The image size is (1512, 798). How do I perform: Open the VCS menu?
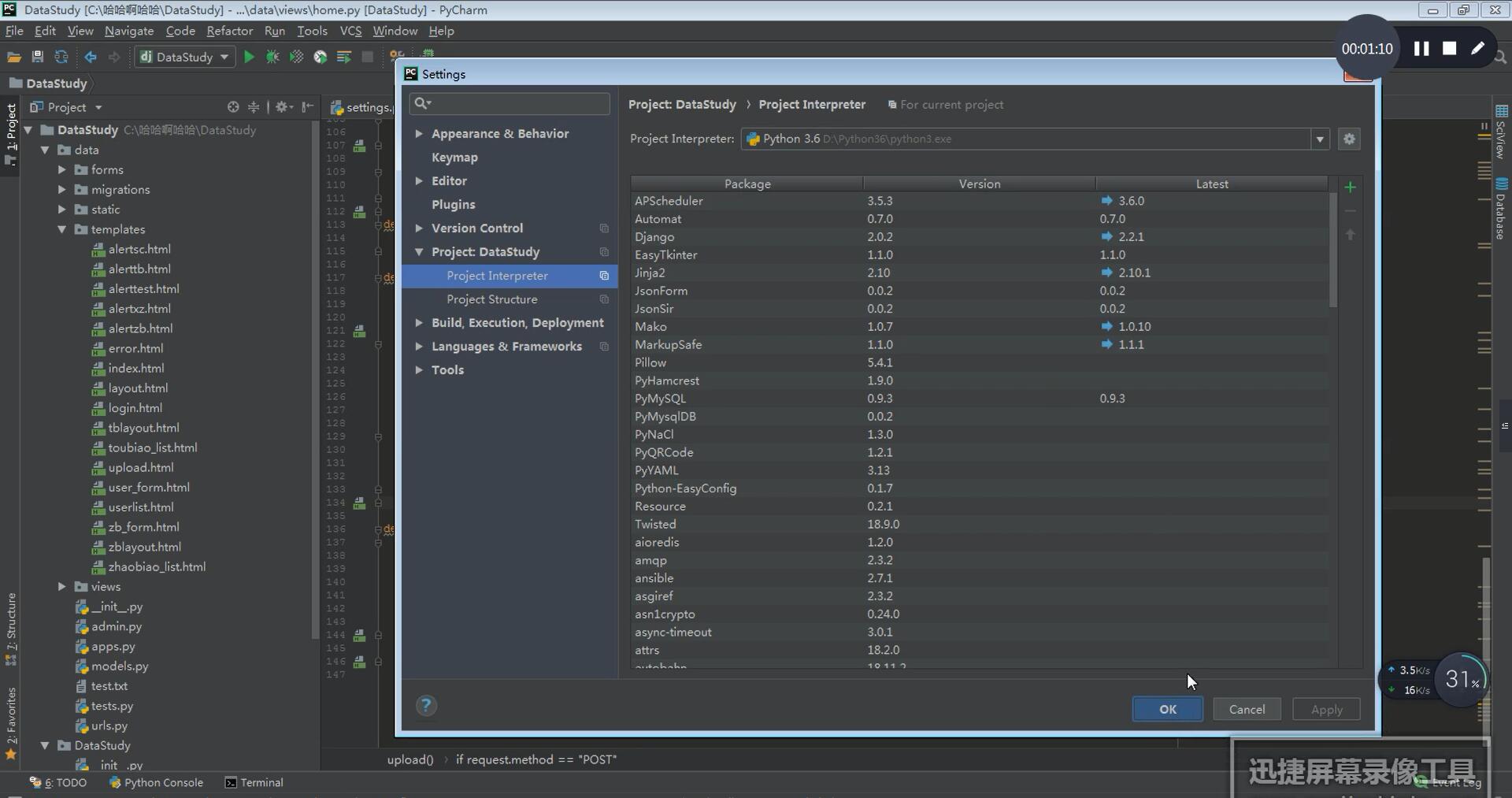point(350,31)
